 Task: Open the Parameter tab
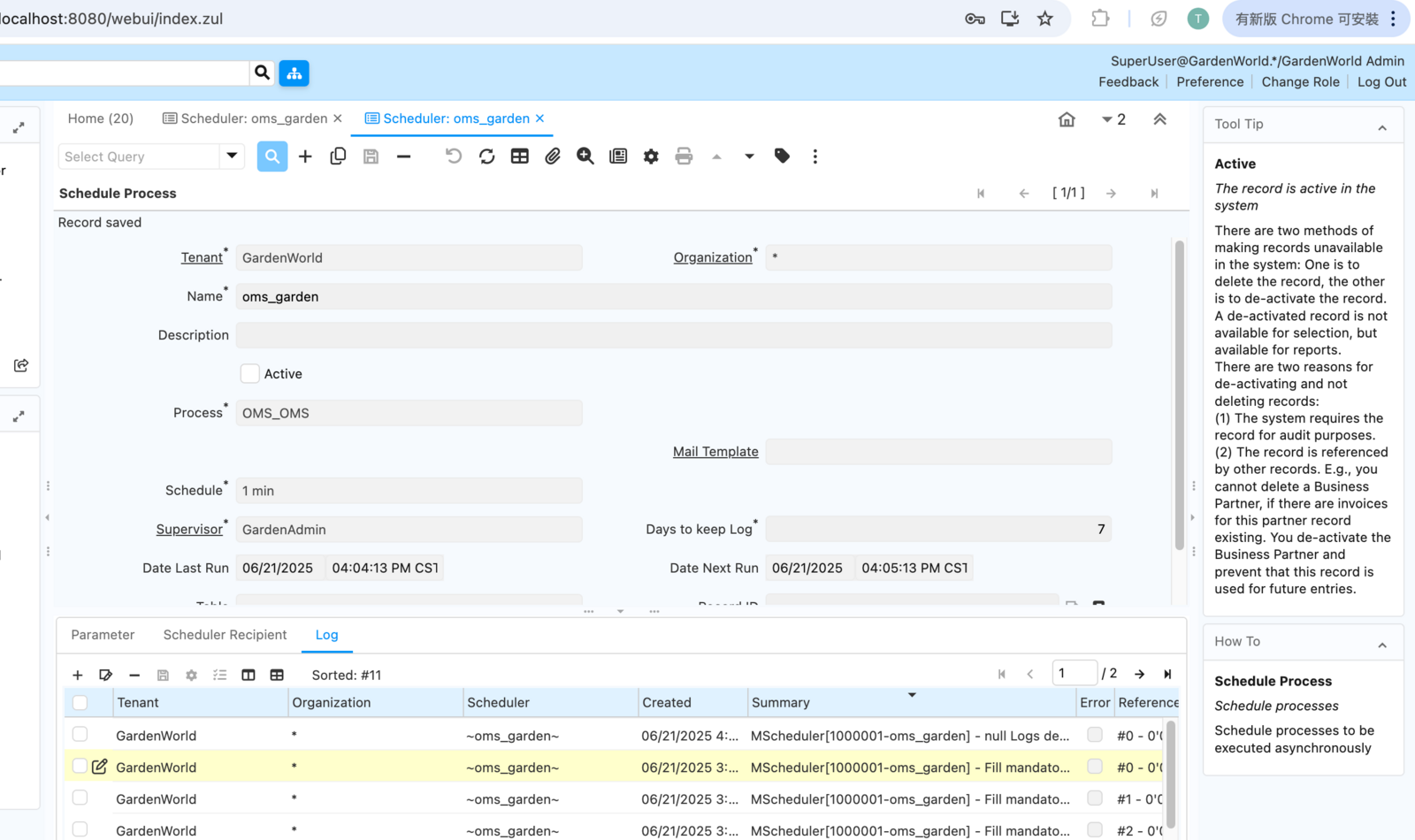click(x=103, y=635)
